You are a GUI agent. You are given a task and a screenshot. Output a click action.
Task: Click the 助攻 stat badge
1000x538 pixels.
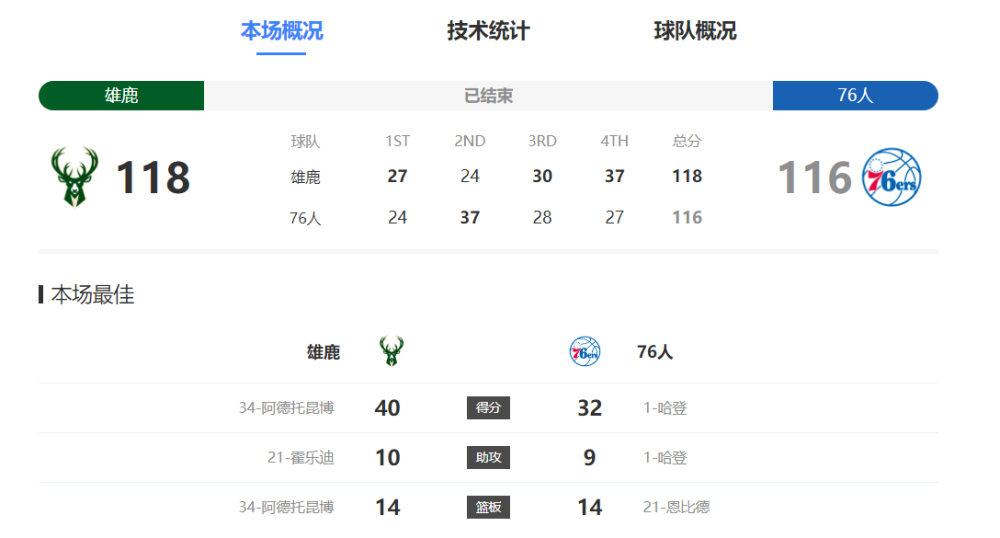[x=488, y=458]
